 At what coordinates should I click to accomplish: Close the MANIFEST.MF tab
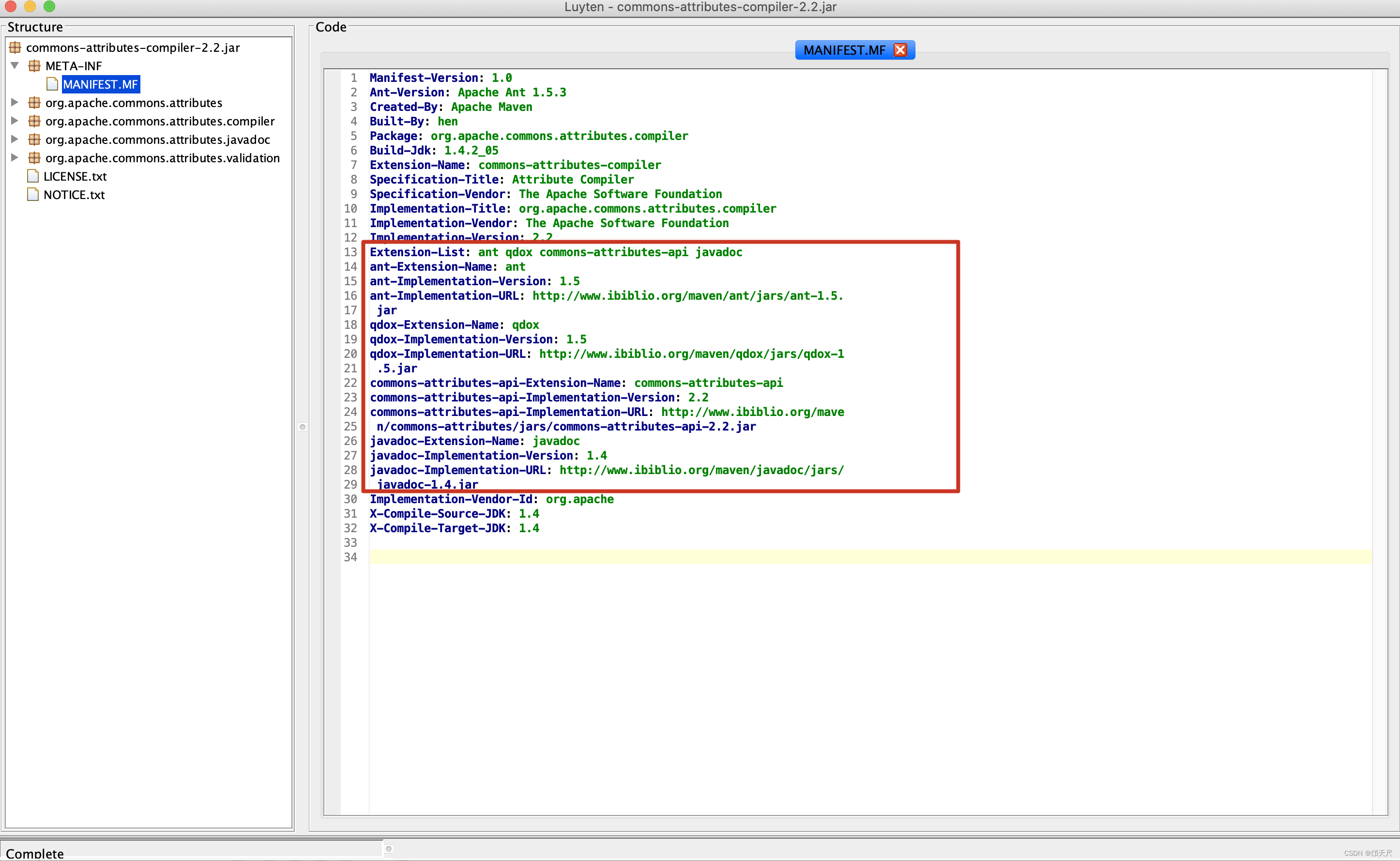click(900, 50)
